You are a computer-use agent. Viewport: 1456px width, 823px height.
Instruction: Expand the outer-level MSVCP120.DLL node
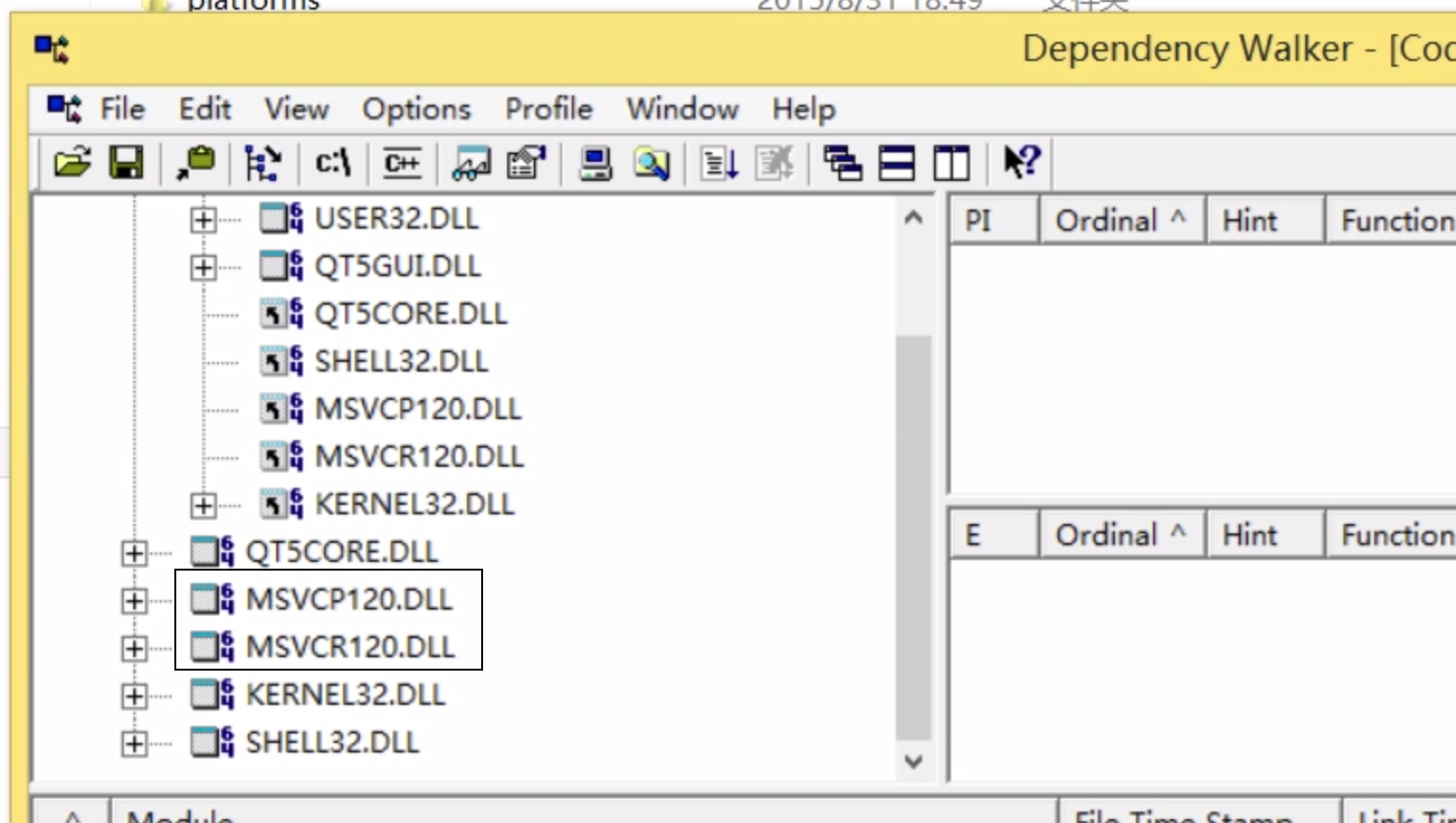pos(134,601)
